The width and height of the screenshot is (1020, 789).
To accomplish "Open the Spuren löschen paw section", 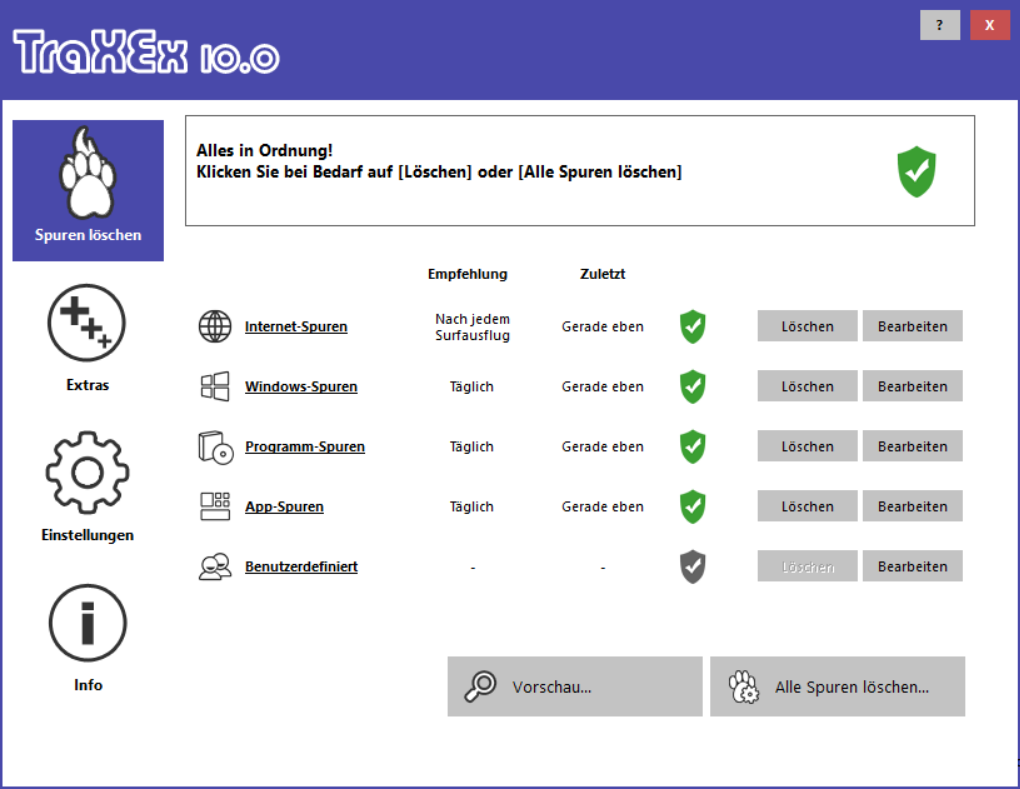I will click(88, 190).
